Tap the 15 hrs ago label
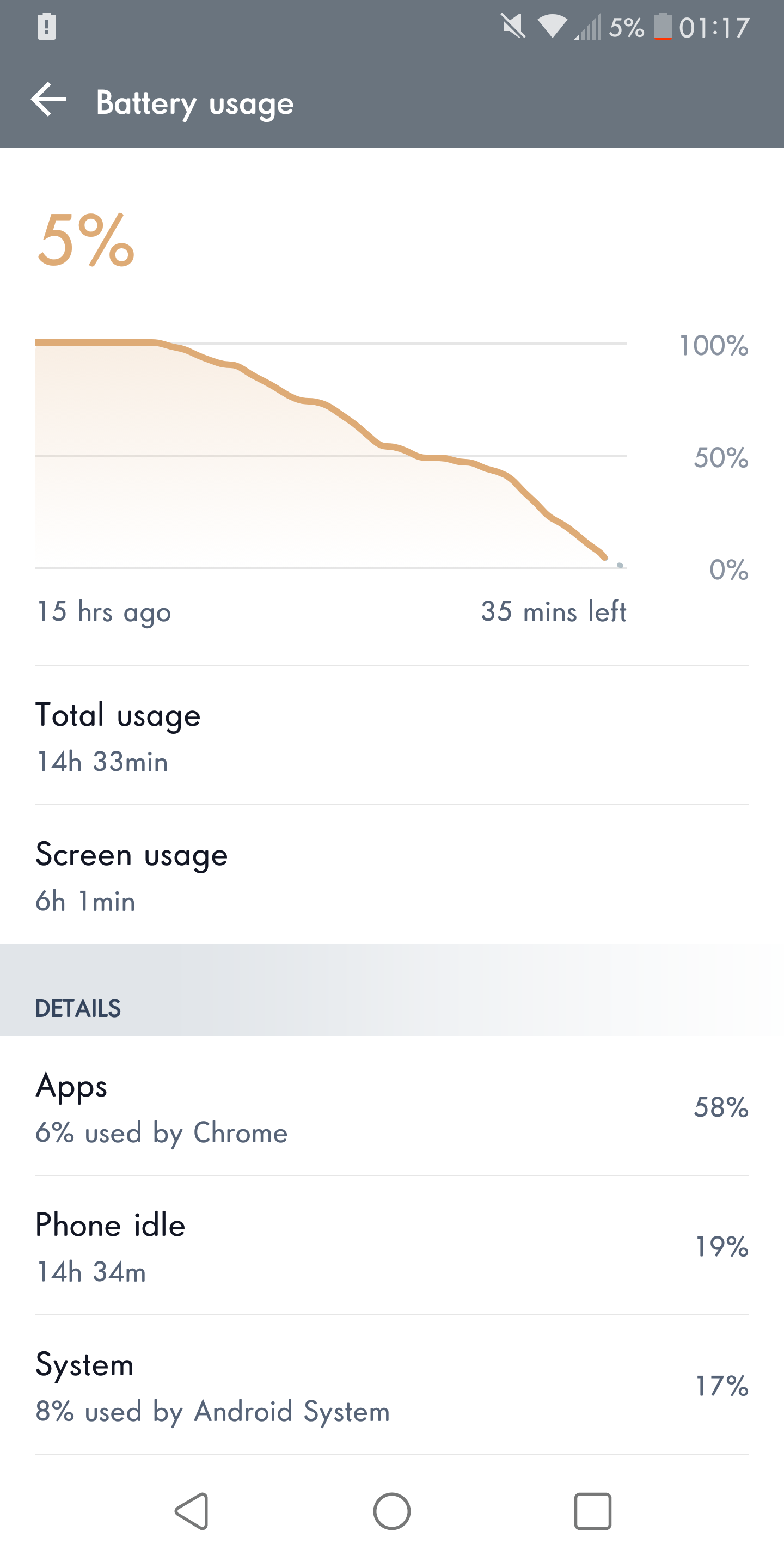784x1568 pixels. 104,611
